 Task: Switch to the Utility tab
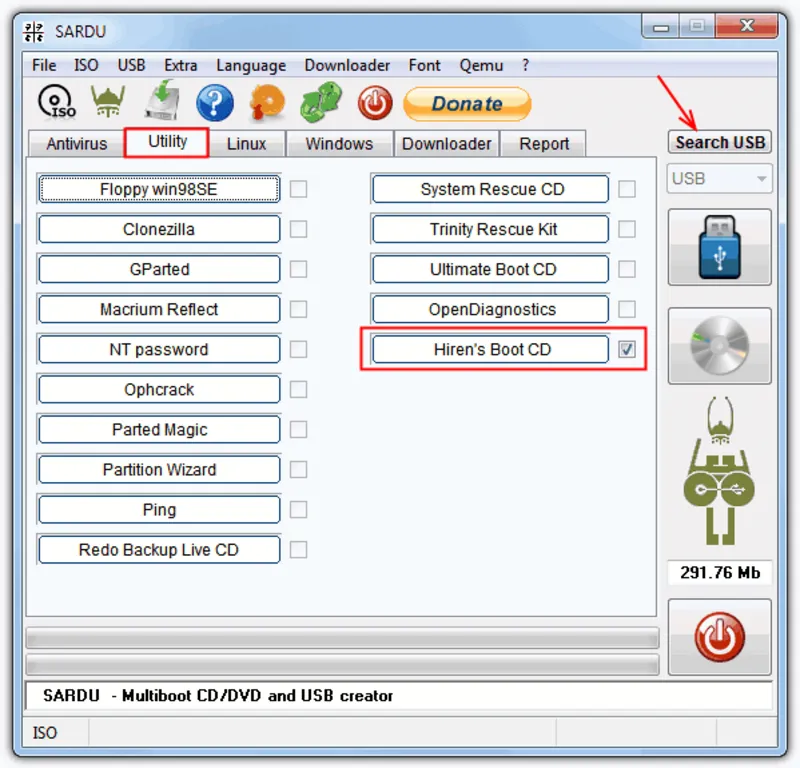tap(167, 141)
